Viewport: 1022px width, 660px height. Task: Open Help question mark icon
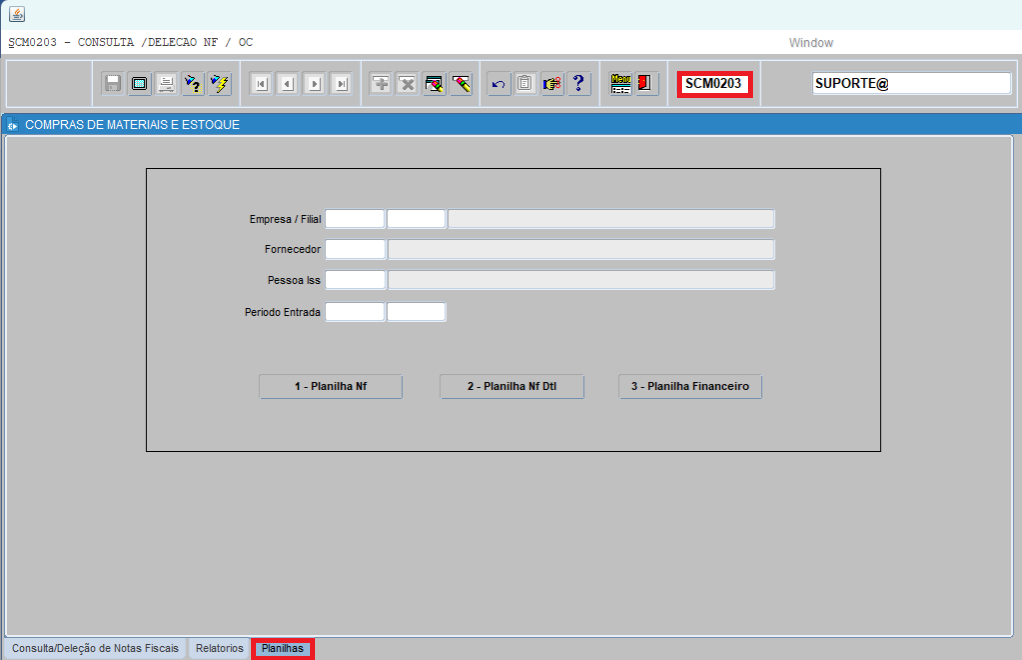click(x=578, y=84)
